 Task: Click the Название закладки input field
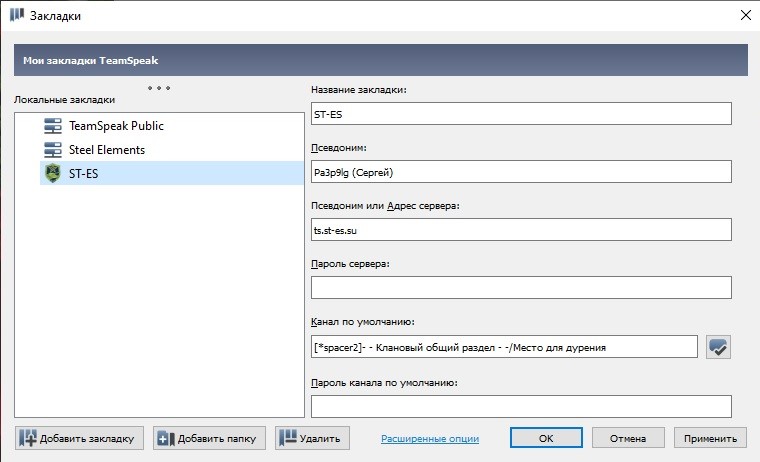click(521, 114)
